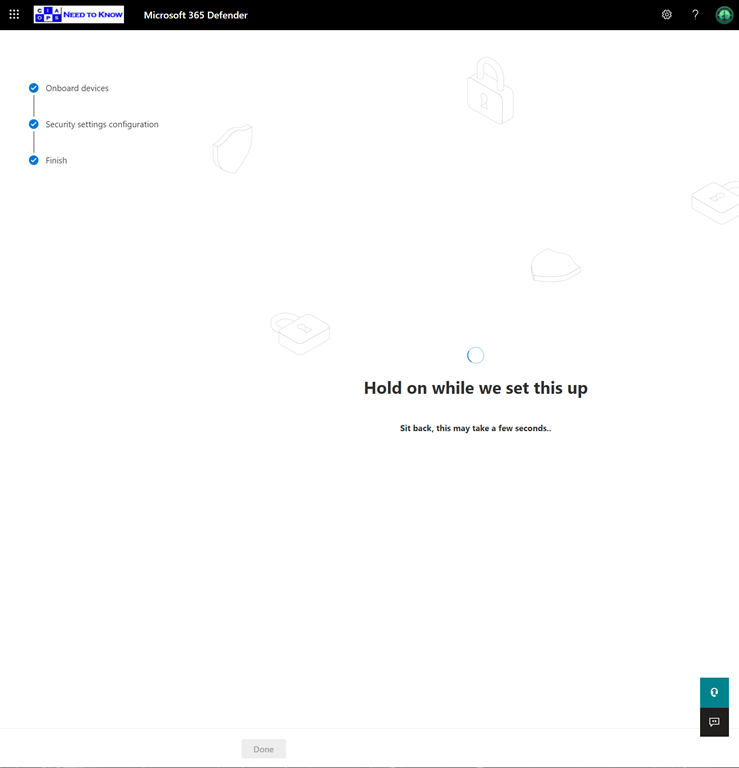Select the Finish step label
This screenshot has height=768, width=739.
pos(56,160)
